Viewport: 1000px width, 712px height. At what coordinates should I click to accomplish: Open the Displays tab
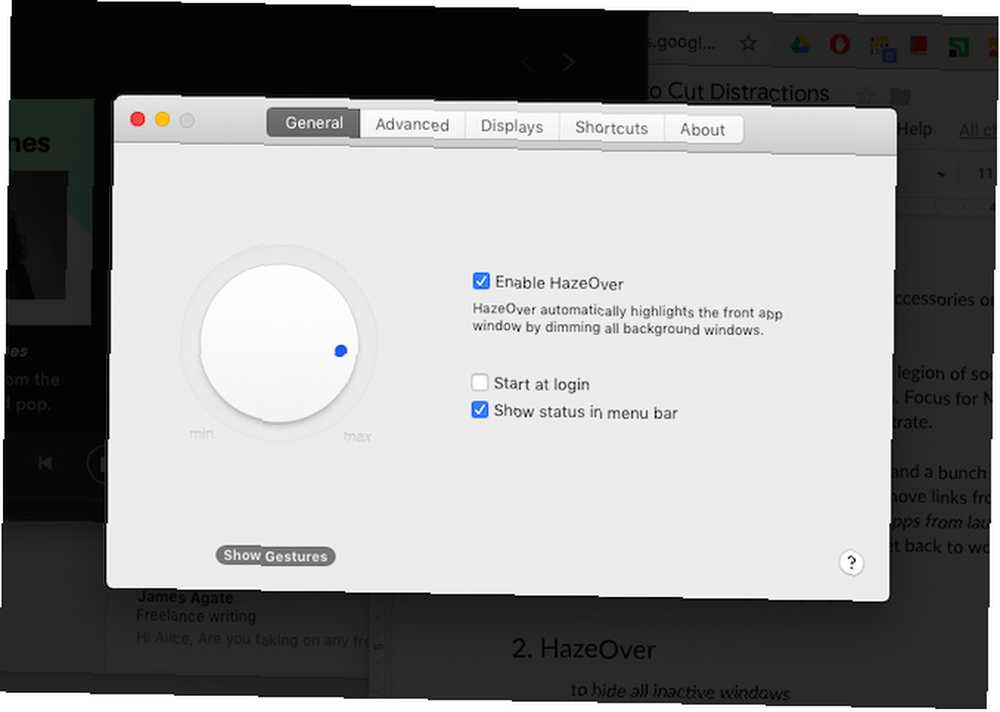(x=511, y=126)
